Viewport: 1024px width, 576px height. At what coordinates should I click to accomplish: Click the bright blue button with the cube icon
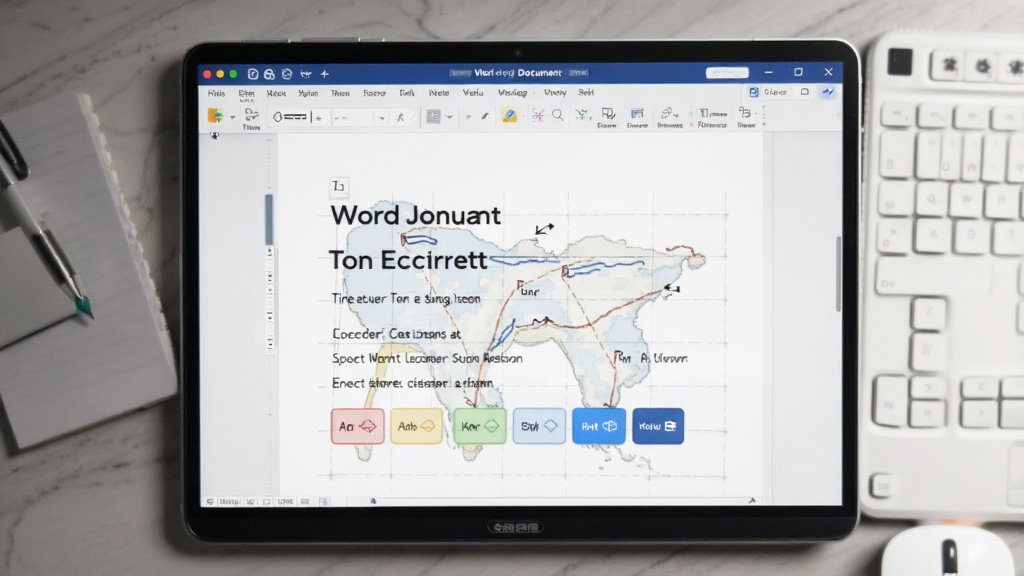599,426
